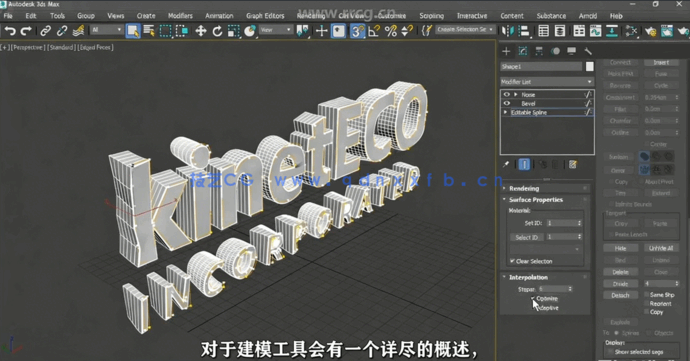Toggle the Clear Selection checkbox
Screen dimensions: 690x361
[x=512, y=261]
